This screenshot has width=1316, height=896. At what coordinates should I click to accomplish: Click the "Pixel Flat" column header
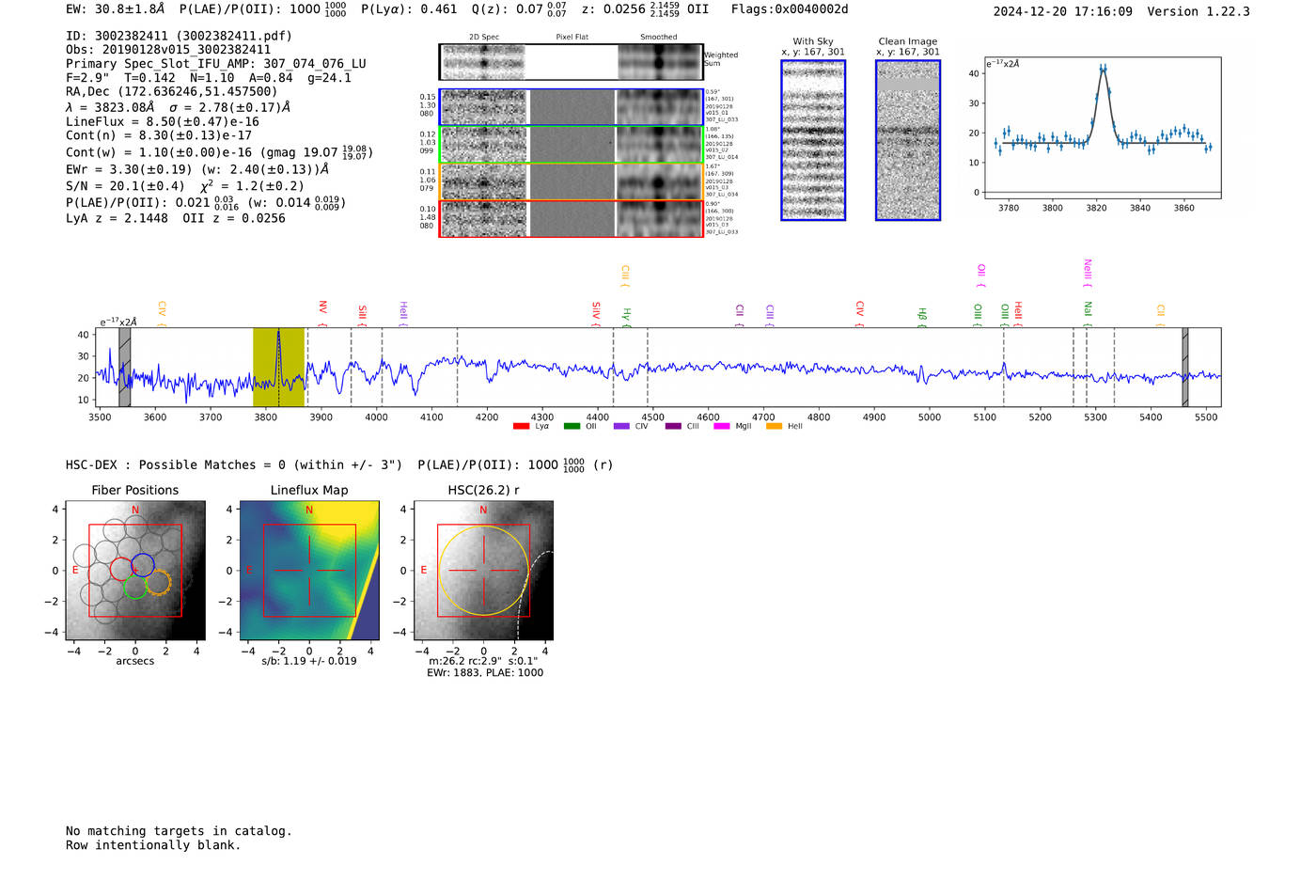pyautogui.click(x=572, y=38)
